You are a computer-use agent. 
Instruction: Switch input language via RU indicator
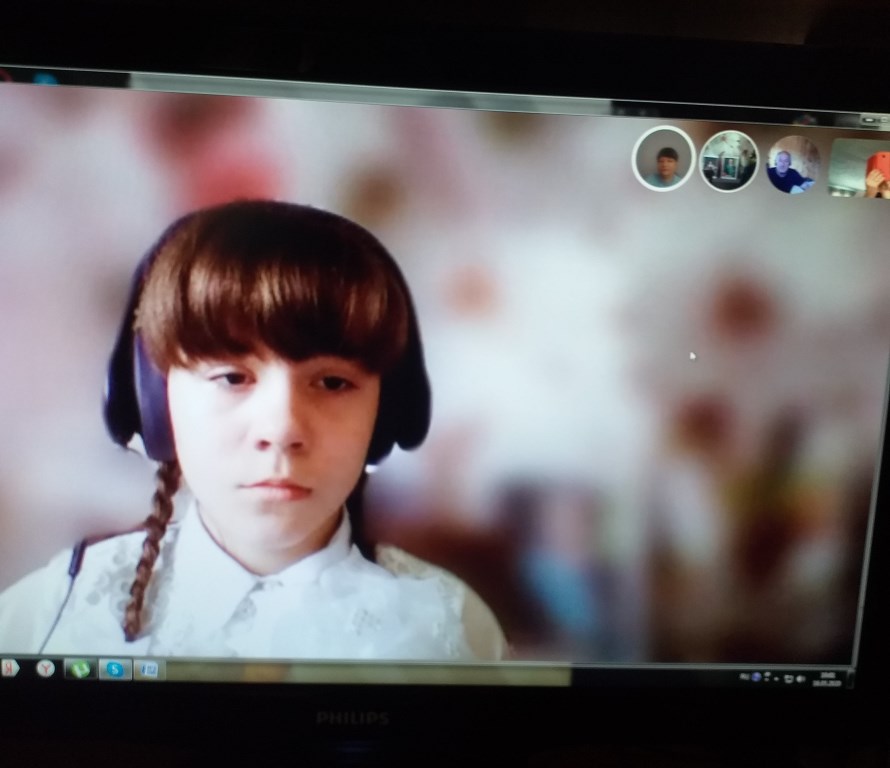click(x=743, y=677)
